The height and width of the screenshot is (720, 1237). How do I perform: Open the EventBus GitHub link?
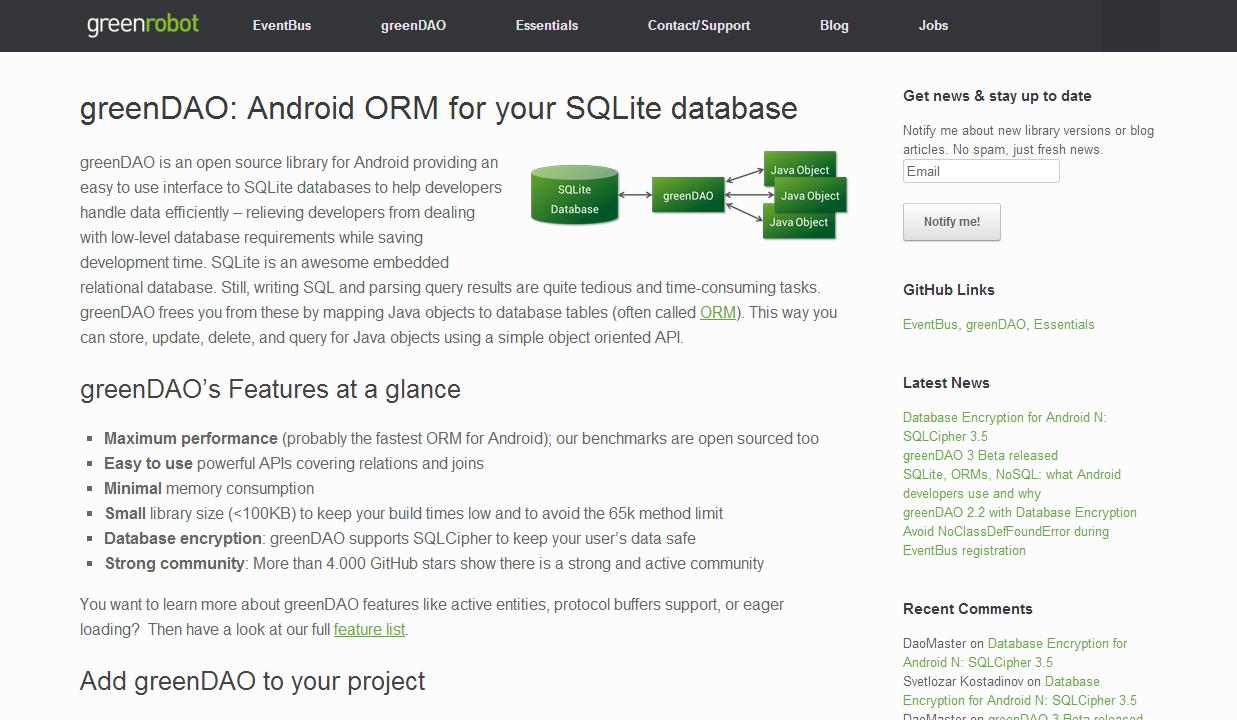click(x=930, y=324)
